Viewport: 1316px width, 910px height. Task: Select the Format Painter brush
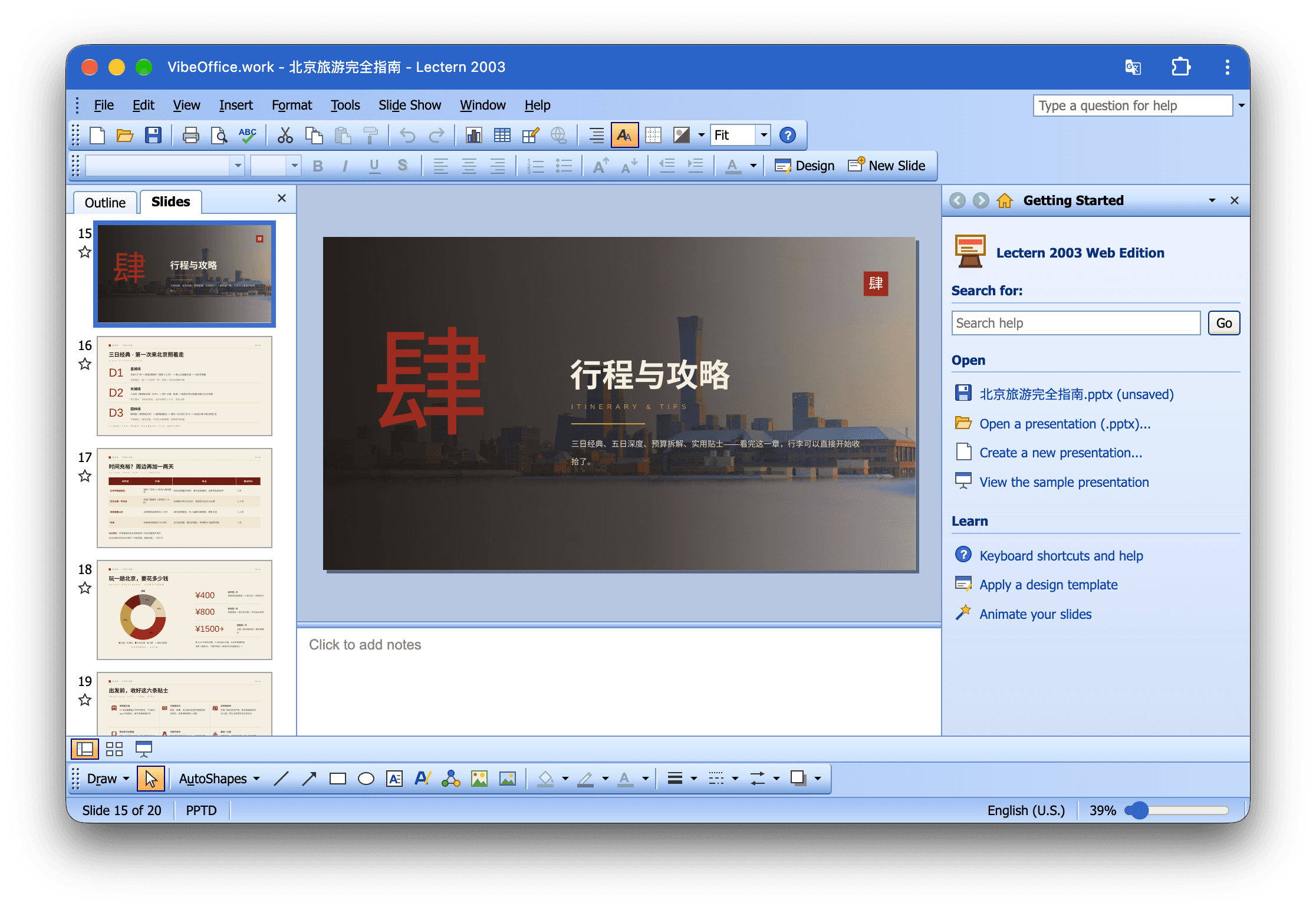point(371,136)
